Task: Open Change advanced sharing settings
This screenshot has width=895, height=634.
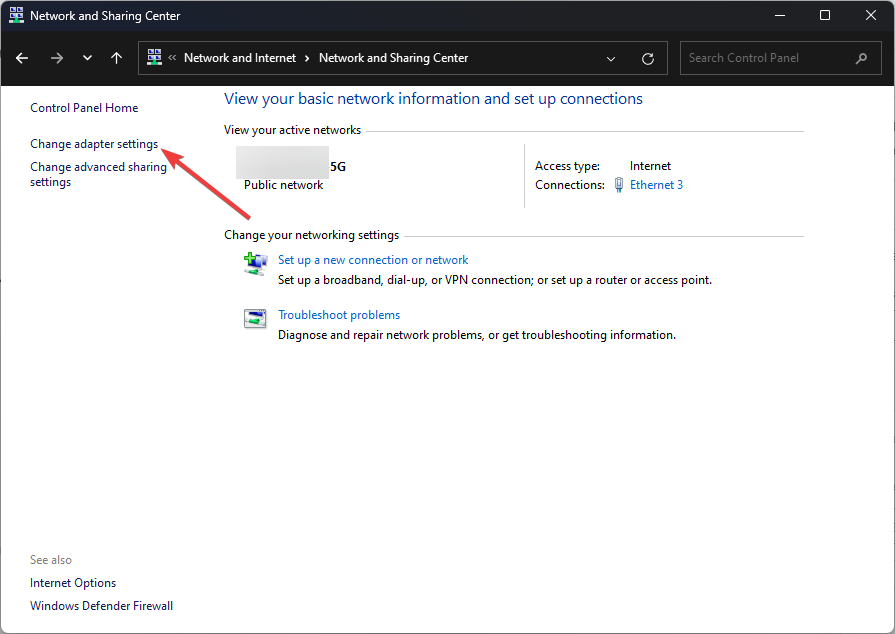Action: (98, 174)
